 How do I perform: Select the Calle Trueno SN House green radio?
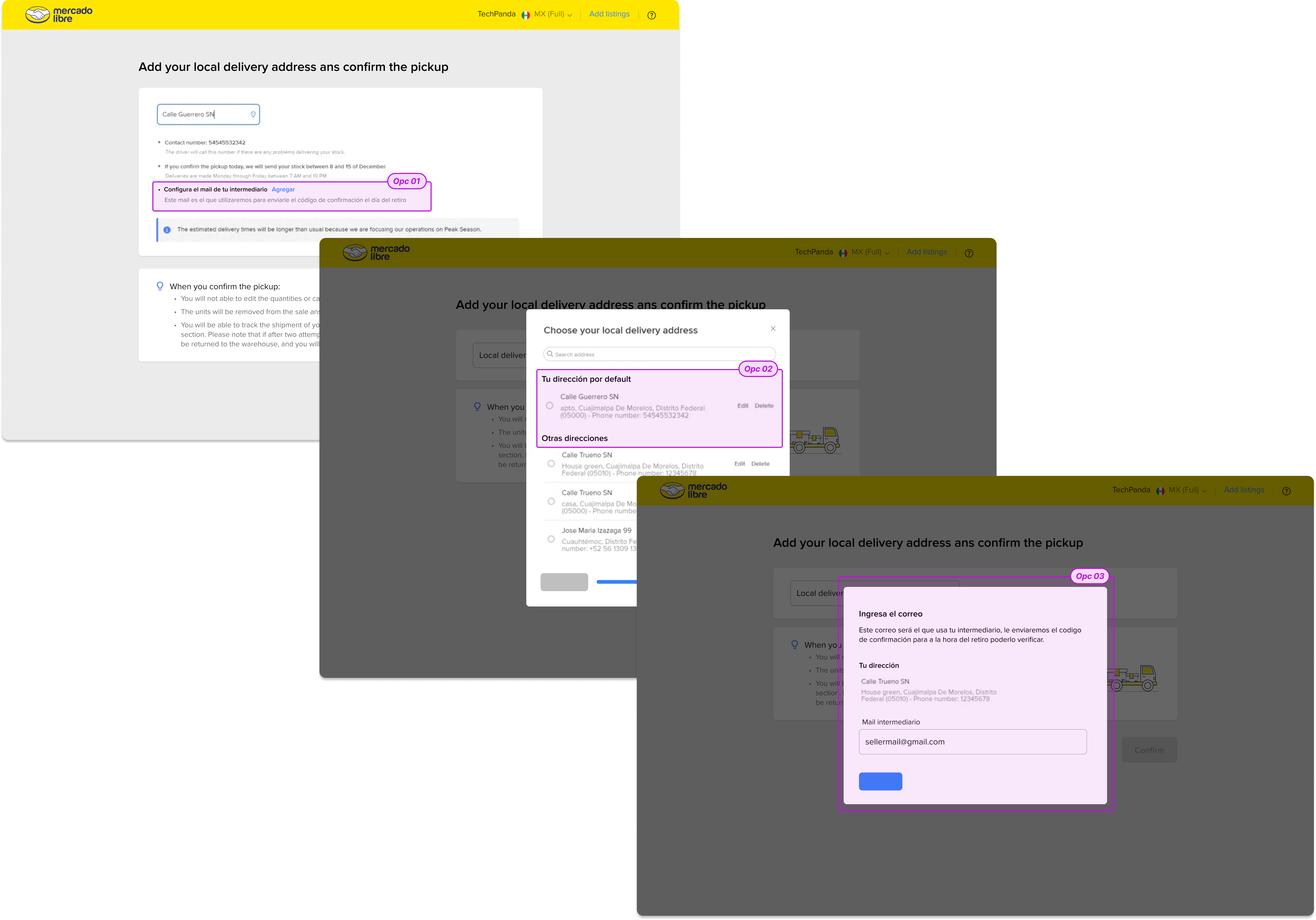click(551, 464)
